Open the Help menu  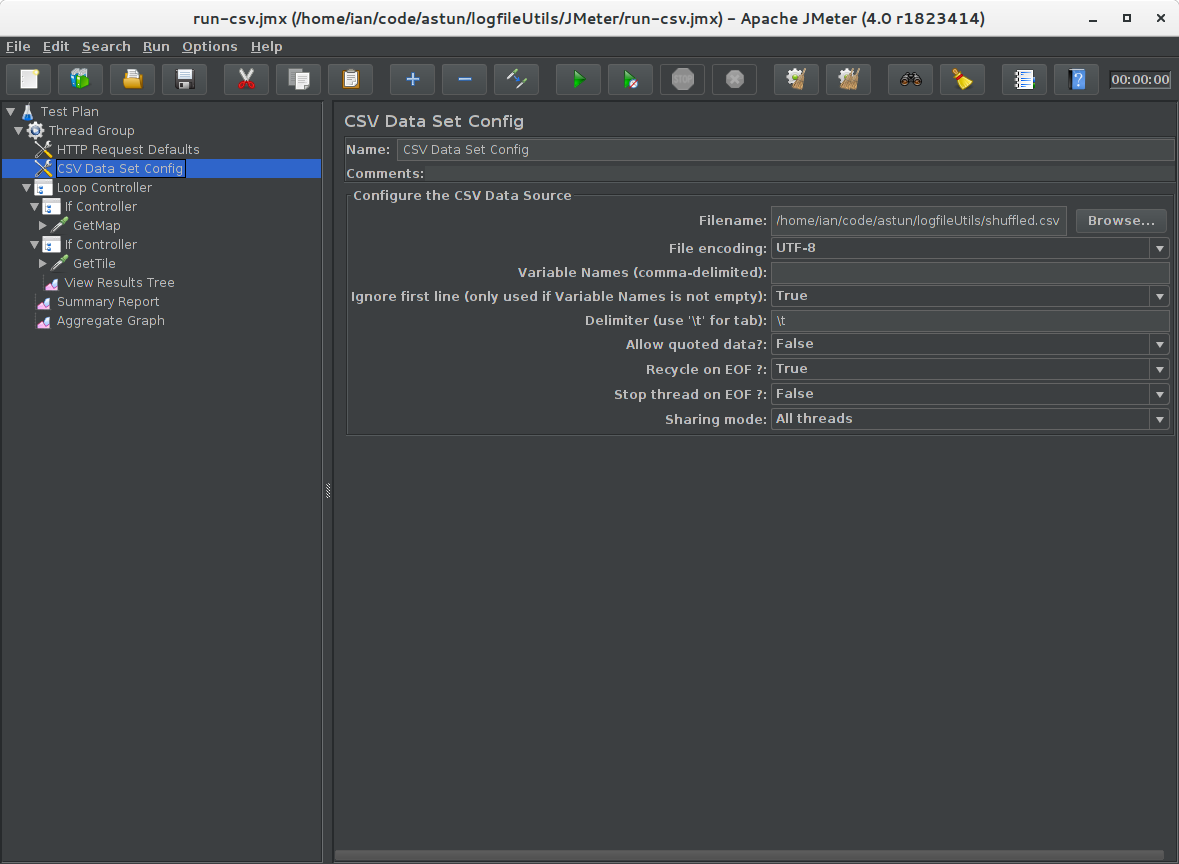[266, 47]
